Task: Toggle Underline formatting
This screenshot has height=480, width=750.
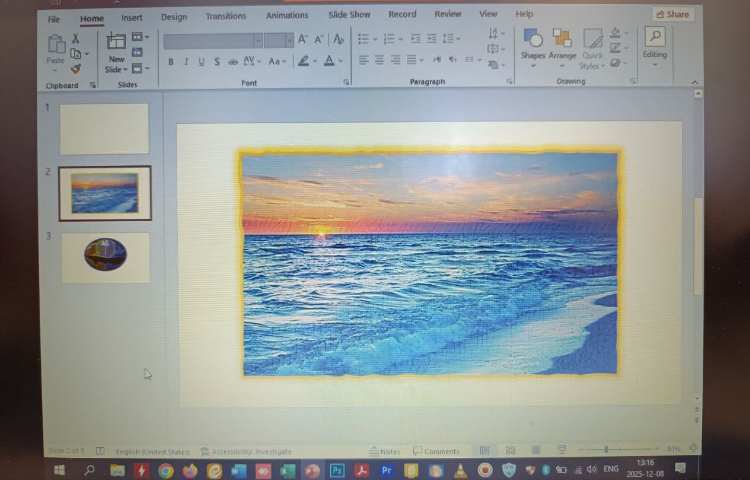Action: tap(201, 62)
